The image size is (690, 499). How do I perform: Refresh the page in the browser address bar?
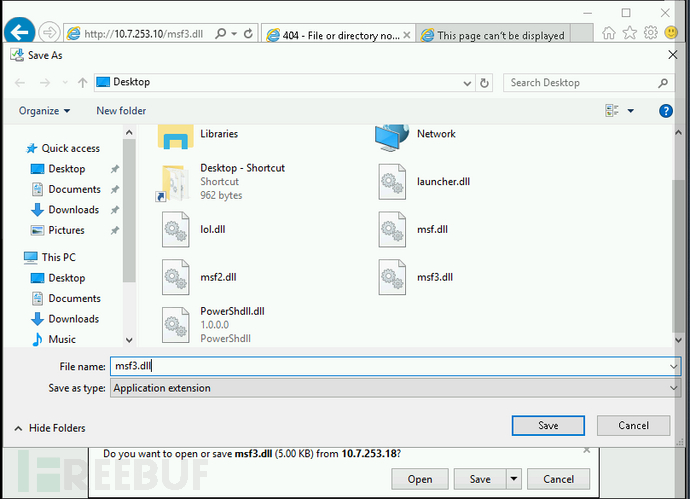point(248,33)
